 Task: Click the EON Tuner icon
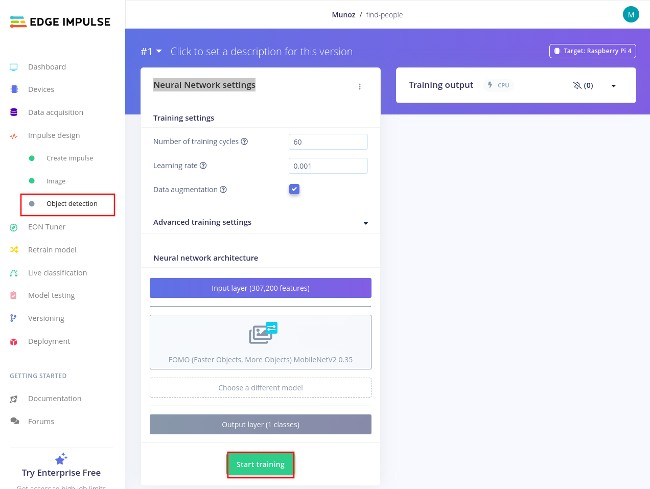[x=14, y=227]
